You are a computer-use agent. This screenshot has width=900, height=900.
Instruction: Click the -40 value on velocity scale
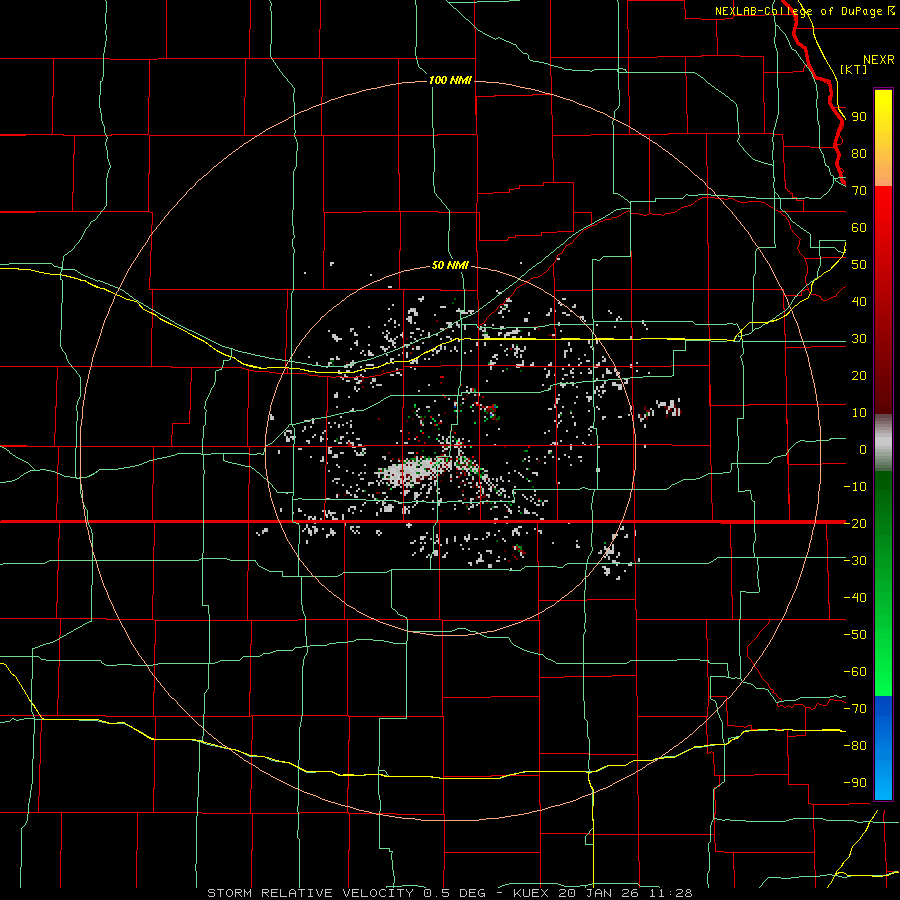(x=855, y=598)
